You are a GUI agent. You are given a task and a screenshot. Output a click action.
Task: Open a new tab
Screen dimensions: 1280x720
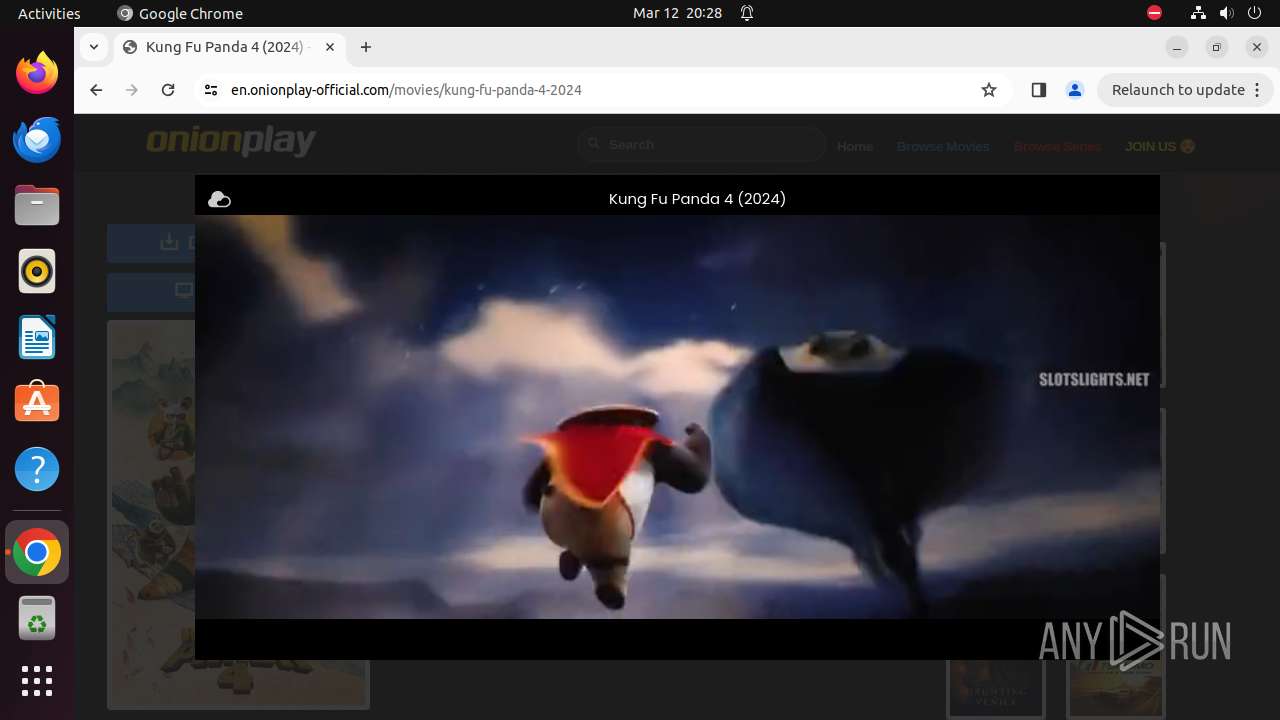click(x=366, y=47)
